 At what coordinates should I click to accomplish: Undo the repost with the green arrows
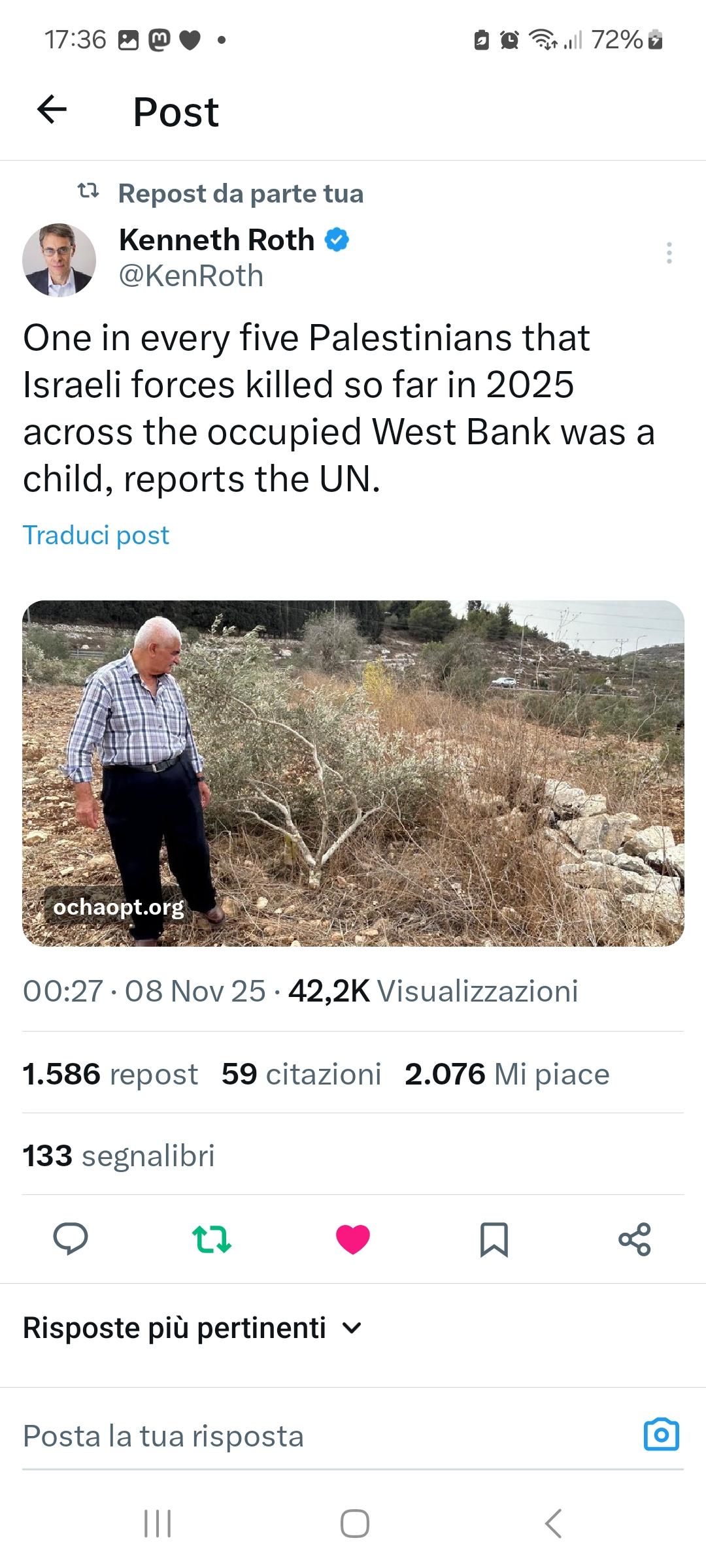coord(211,1239)
